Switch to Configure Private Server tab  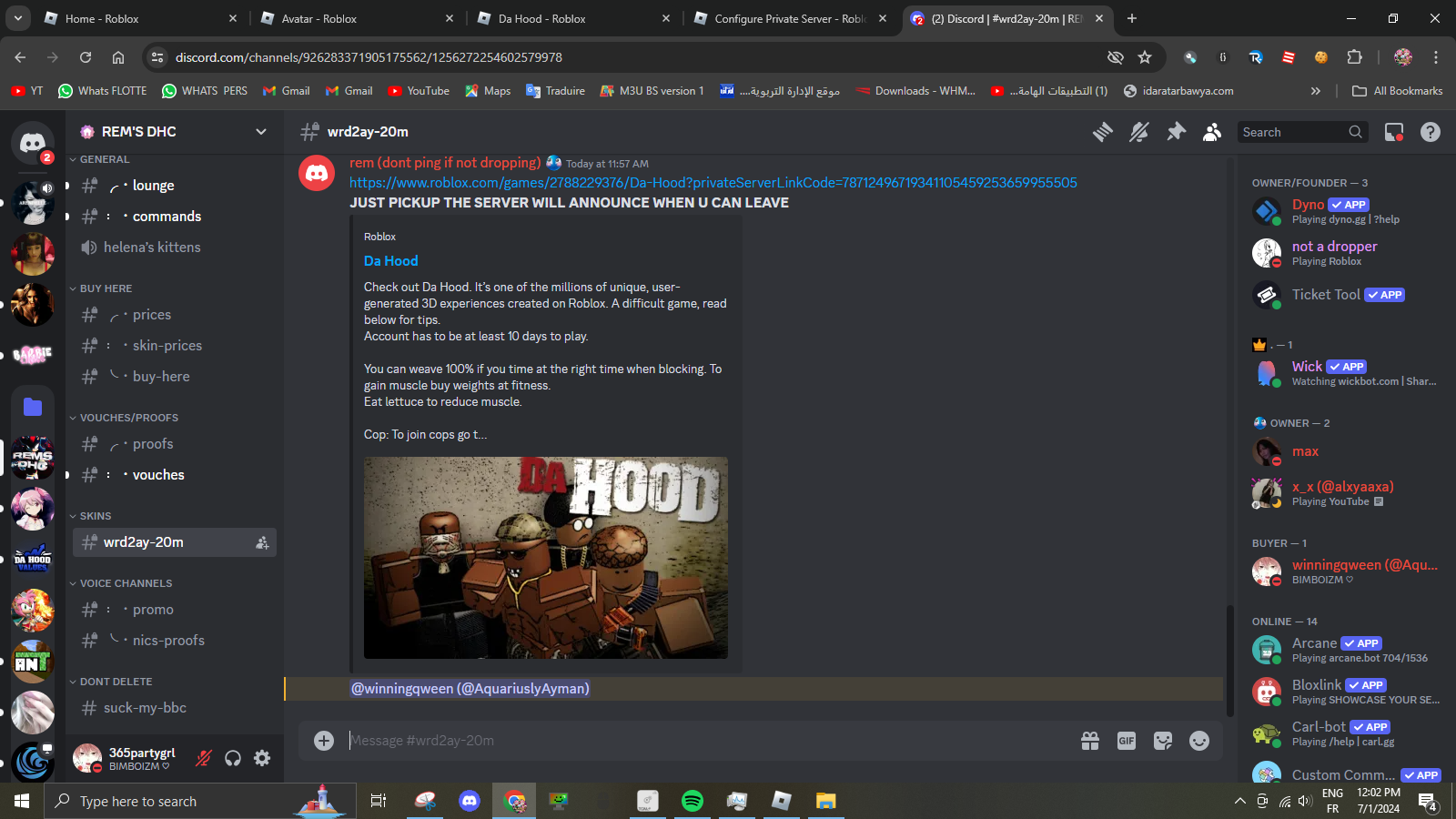click(x=791, y=18)
